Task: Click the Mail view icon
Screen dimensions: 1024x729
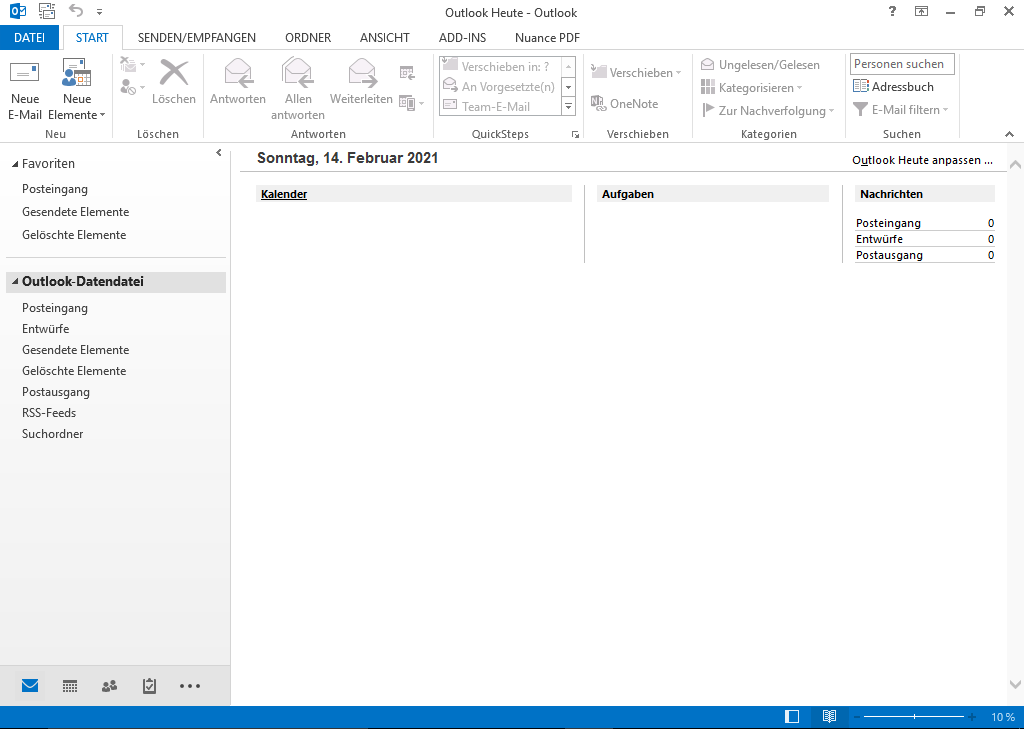Action: [x=30, y=686]
